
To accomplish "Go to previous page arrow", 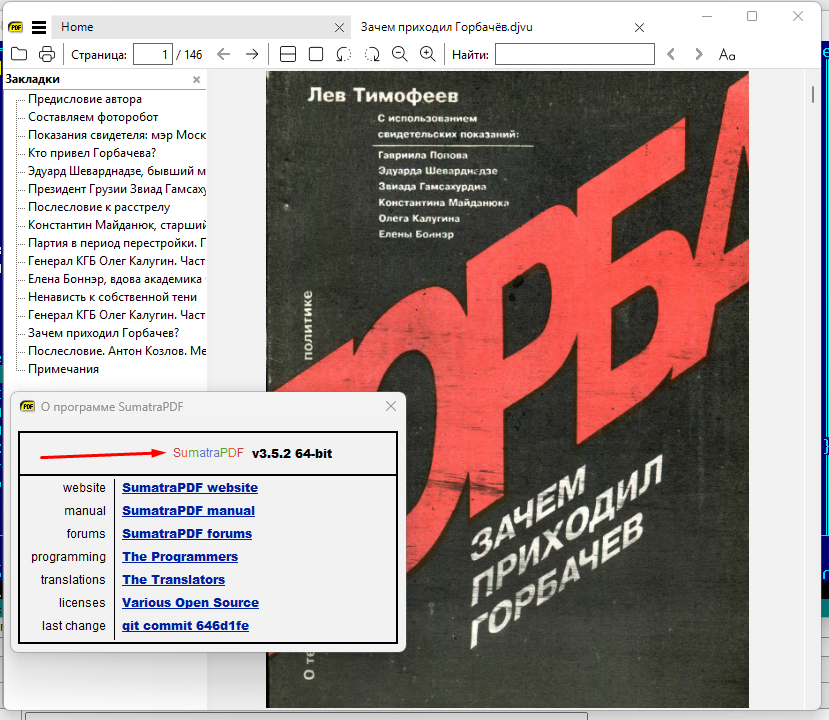I will [x=224, y=54].
